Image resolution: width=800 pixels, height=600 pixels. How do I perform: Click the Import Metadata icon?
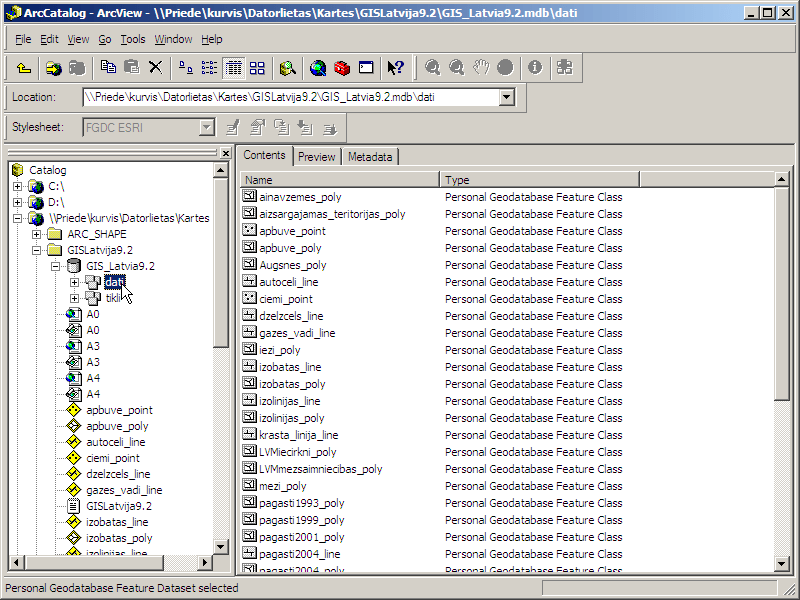coord(306,128)
